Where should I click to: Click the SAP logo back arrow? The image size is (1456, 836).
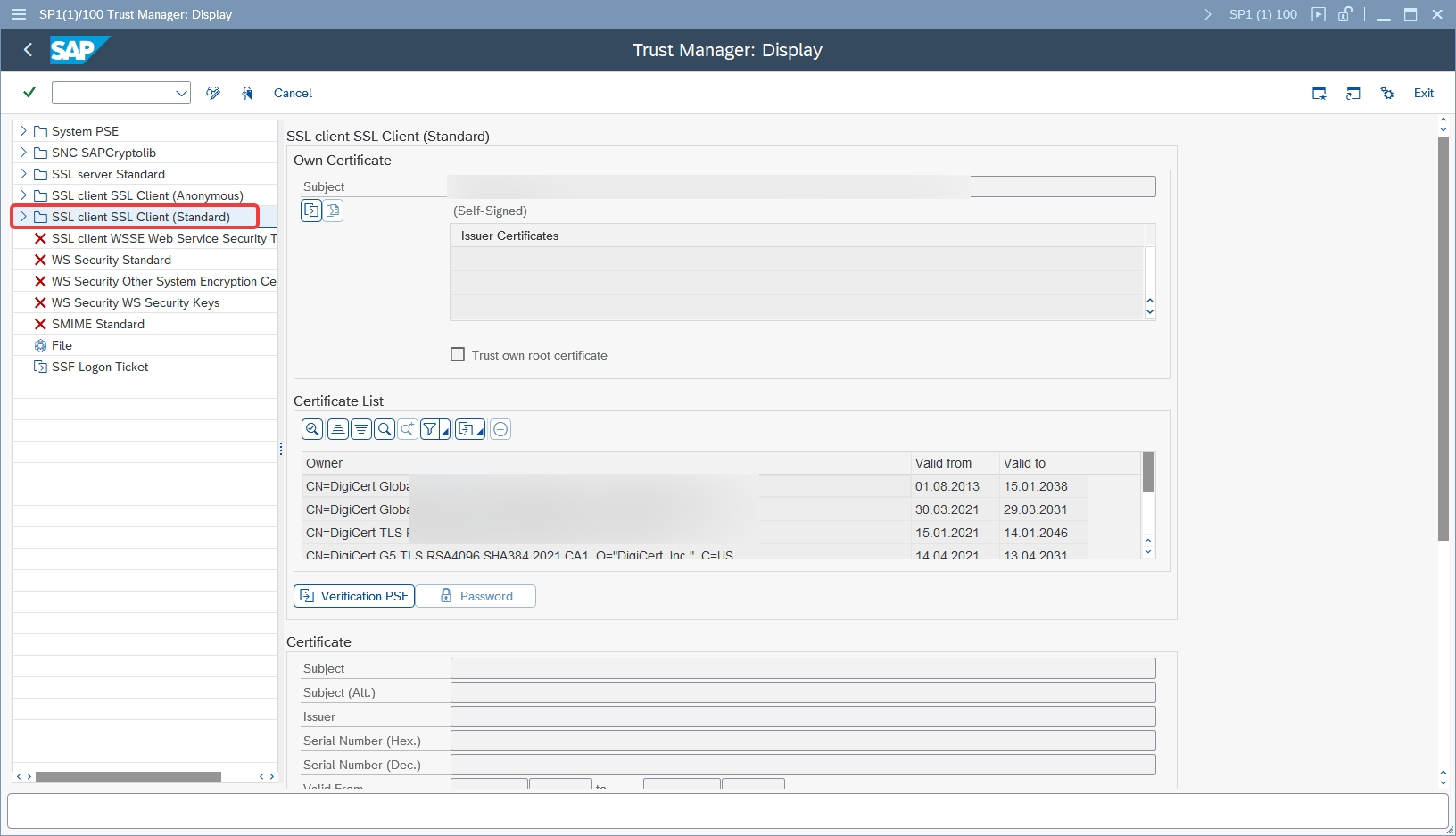(x=29, y=50)
